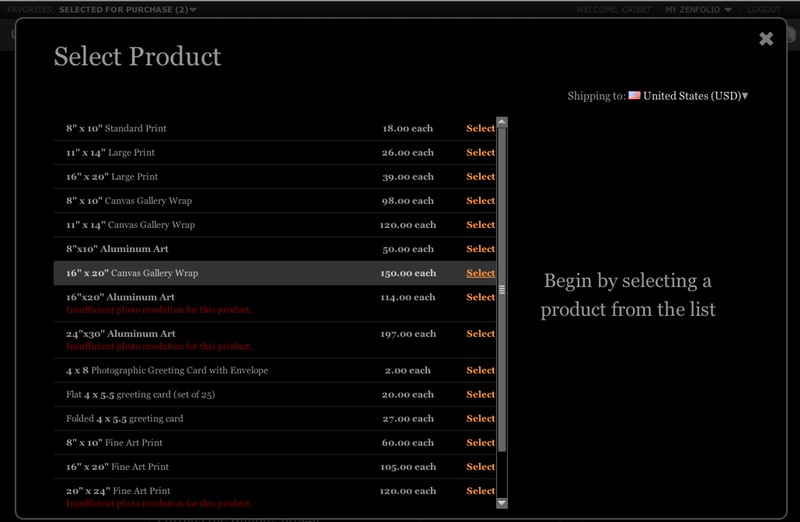Click the scrollbar up arrow of product list
This screenshot has height=522, width=800.
502,122
